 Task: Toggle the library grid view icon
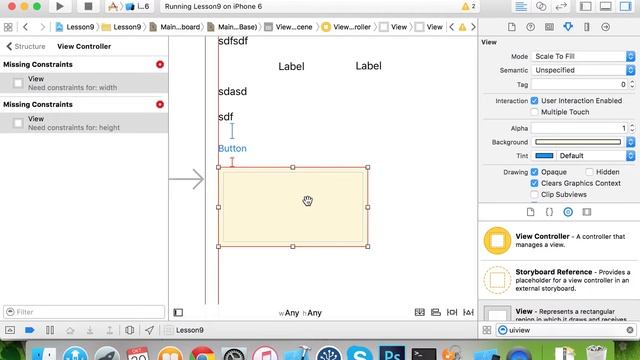click(487, 330)
